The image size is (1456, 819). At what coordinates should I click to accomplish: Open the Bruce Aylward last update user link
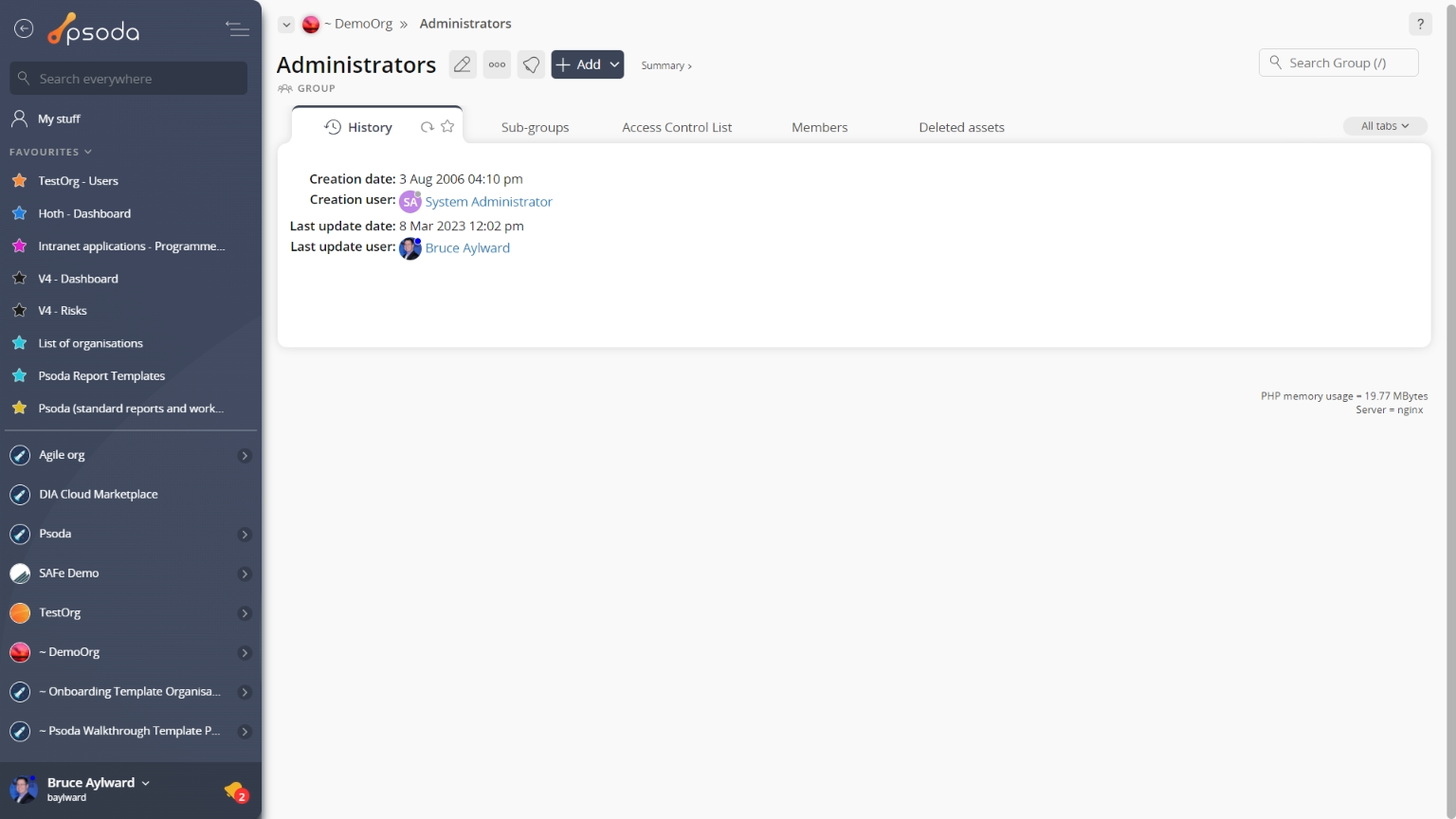[467, 248]
